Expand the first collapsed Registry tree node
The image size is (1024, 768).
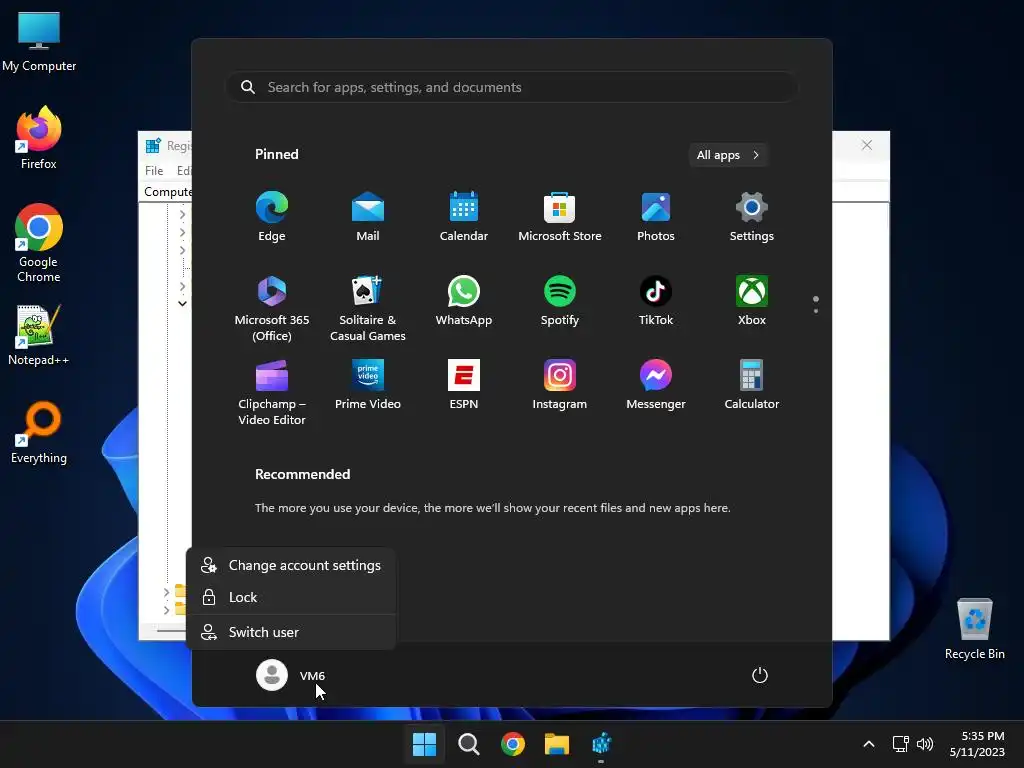[182, 214]
